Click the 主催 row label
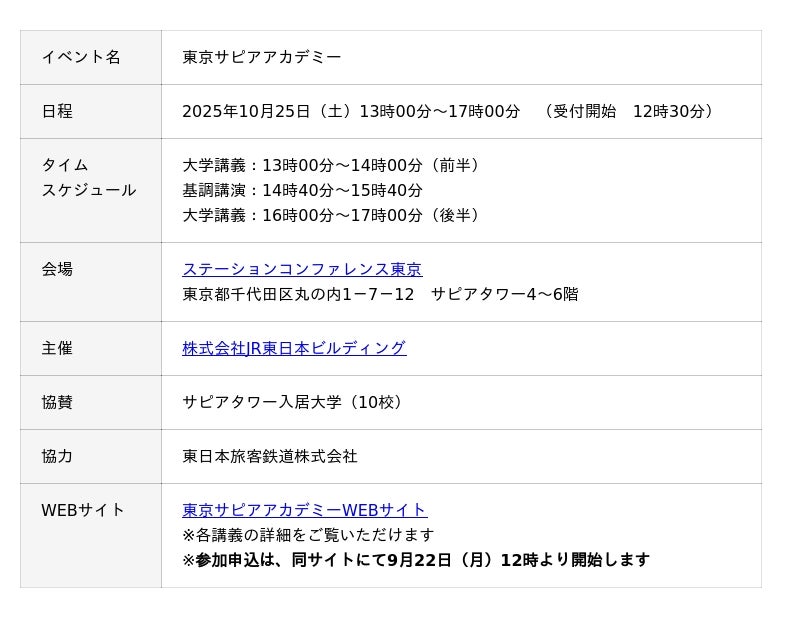Viewport: 800px width, 618px height. 57,348
